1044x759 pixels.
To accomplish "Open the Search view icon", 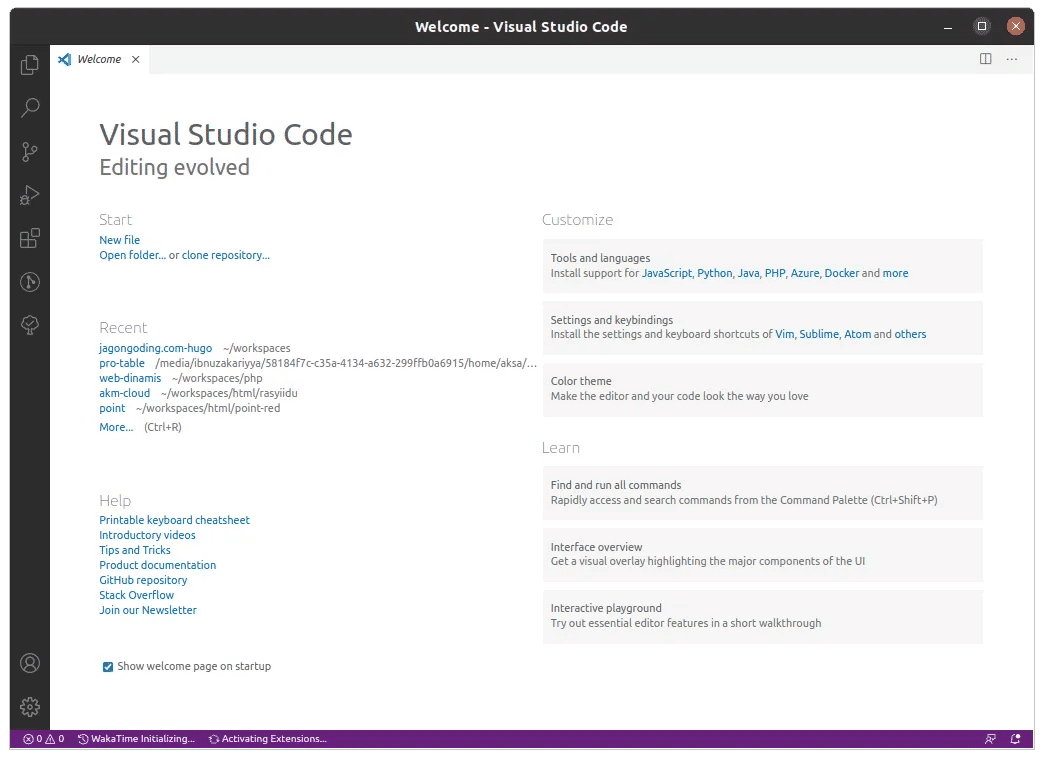I will click(x=30, y=108).
